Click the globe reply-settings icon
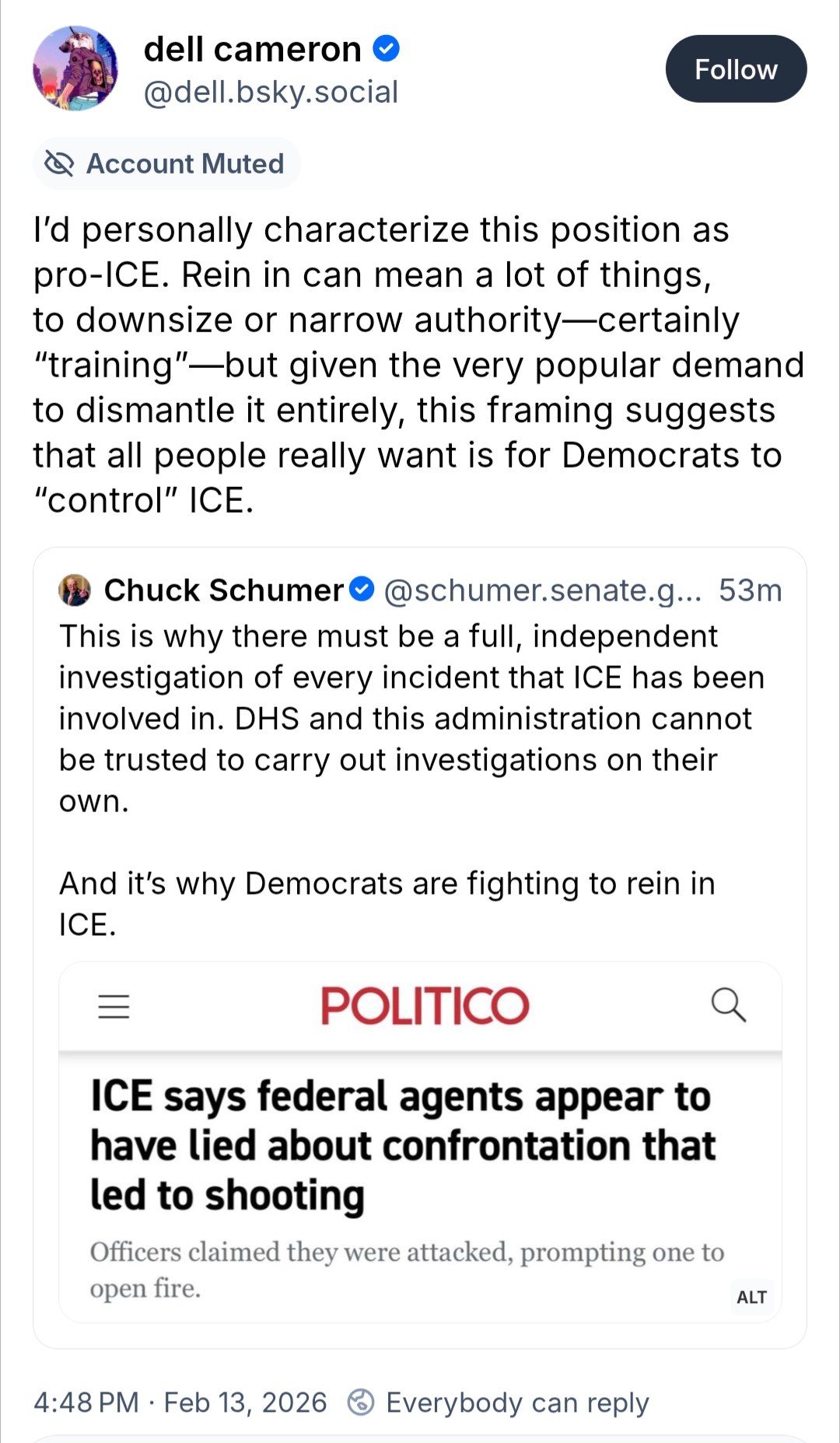 [x=361, y=1402]
